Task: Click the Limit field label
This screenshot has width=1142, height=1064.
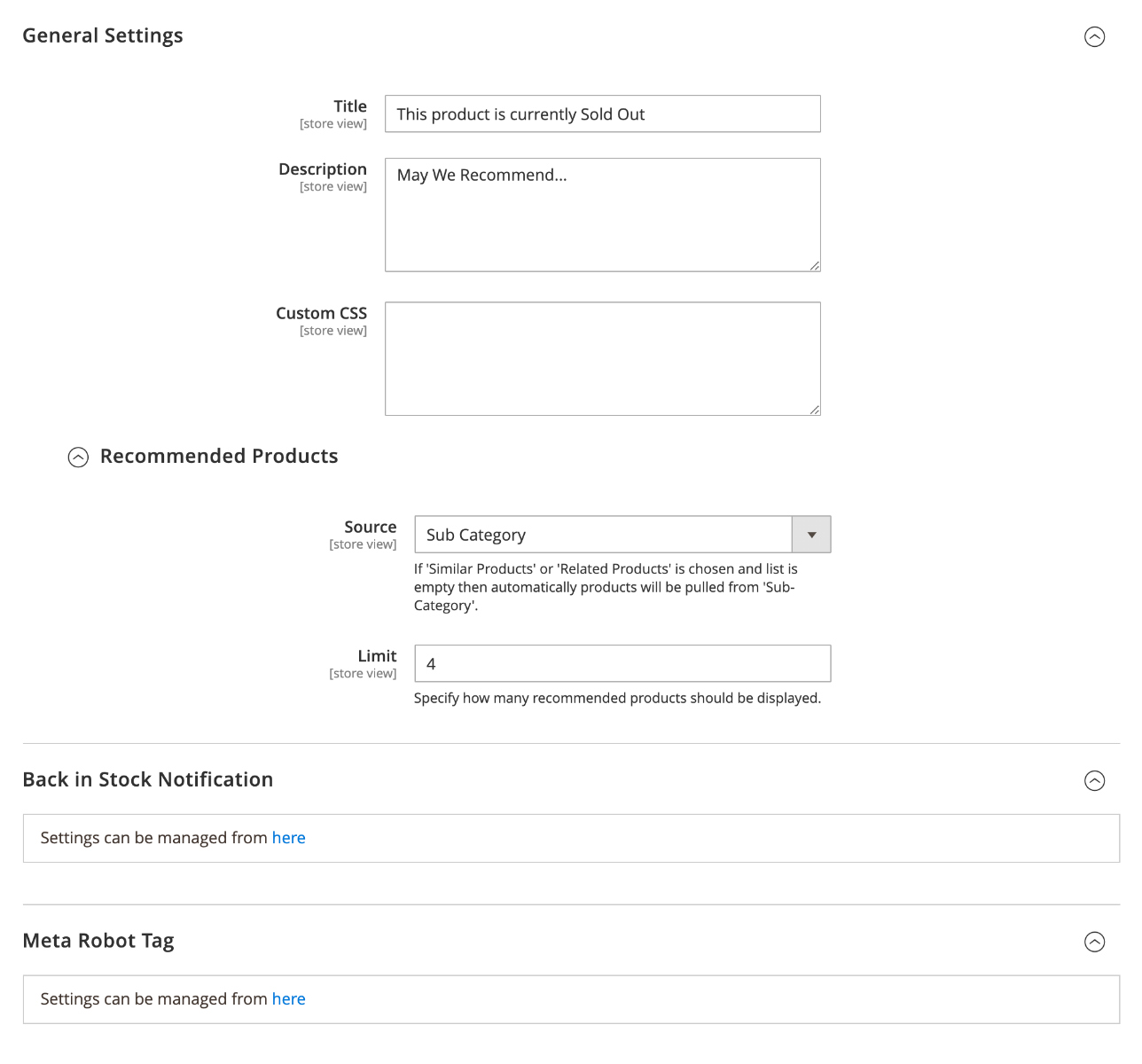Action: (x=378, y=656)
